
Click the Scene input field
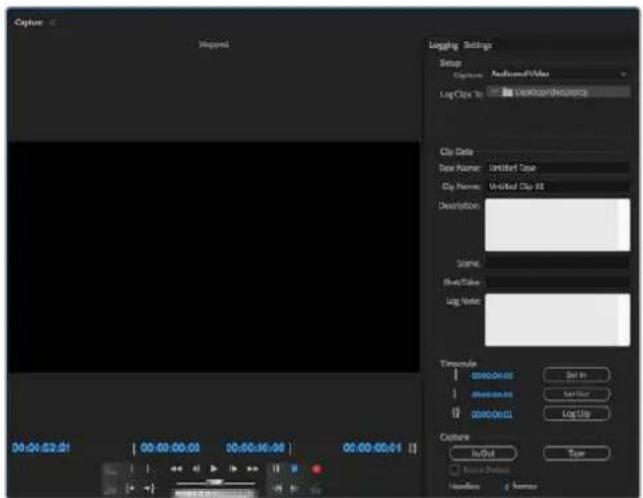pos(558,263)
